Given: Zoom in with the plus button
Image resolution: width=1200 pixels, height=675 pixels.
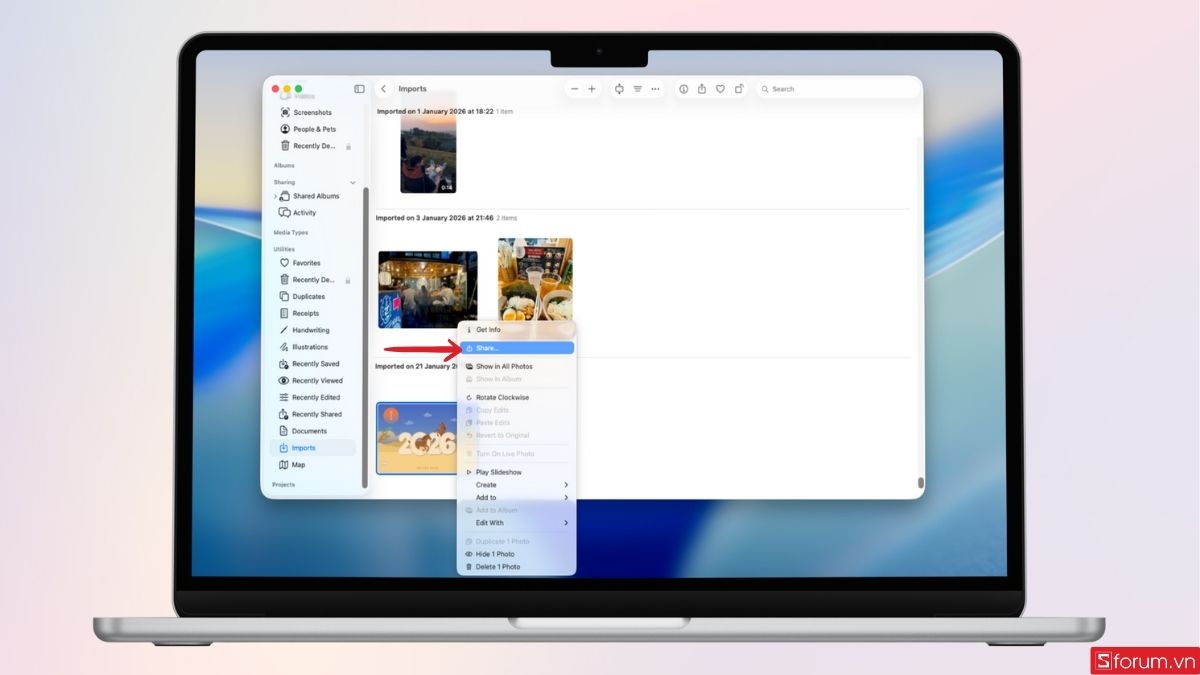Looking at the screenshot, I should [x=592, y=89].
